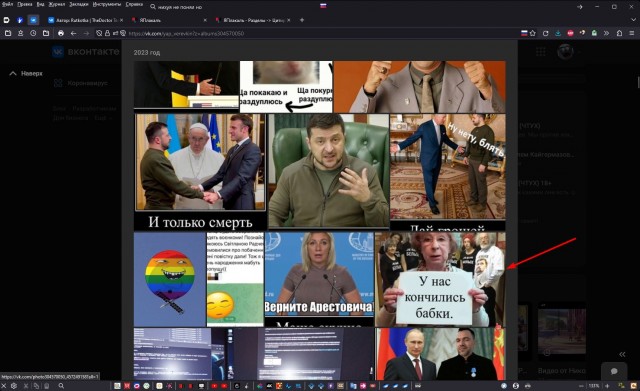640x391 pixels.
Task: Open the И только смерть photo
Action: click(x=200, y=172)
